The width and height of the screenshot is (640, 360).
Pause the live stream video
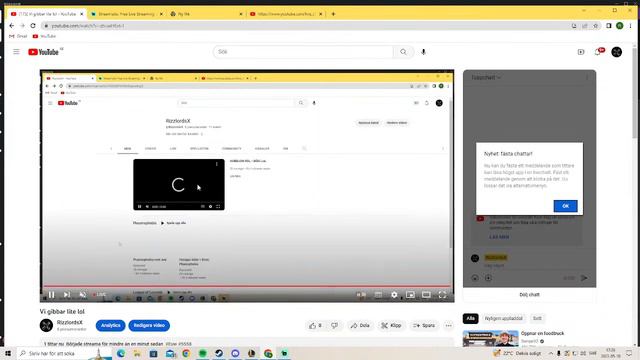tap(51, 294)
